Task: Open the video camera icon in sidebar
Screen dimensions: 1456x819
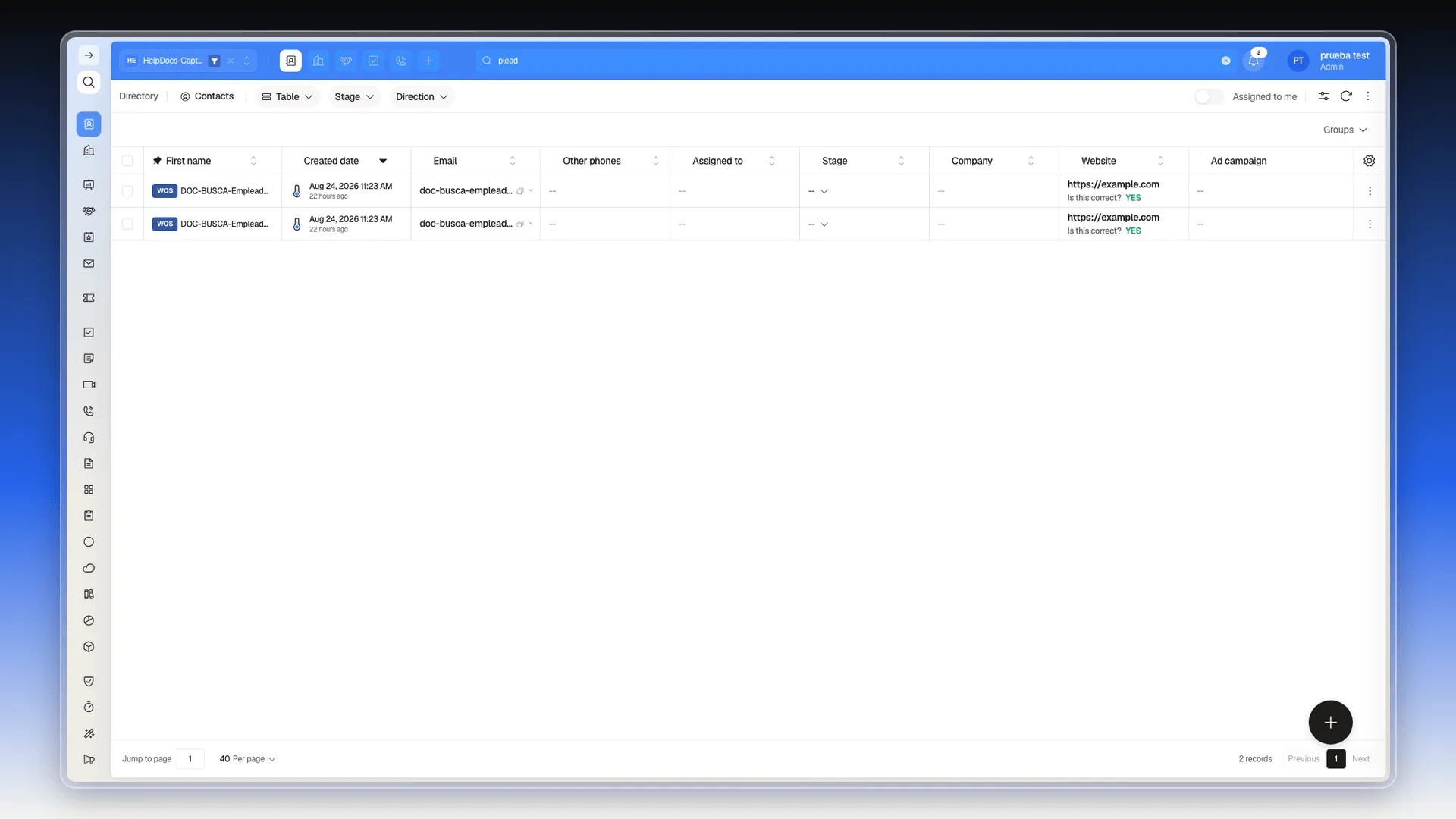Action: (x=89, y=384)
